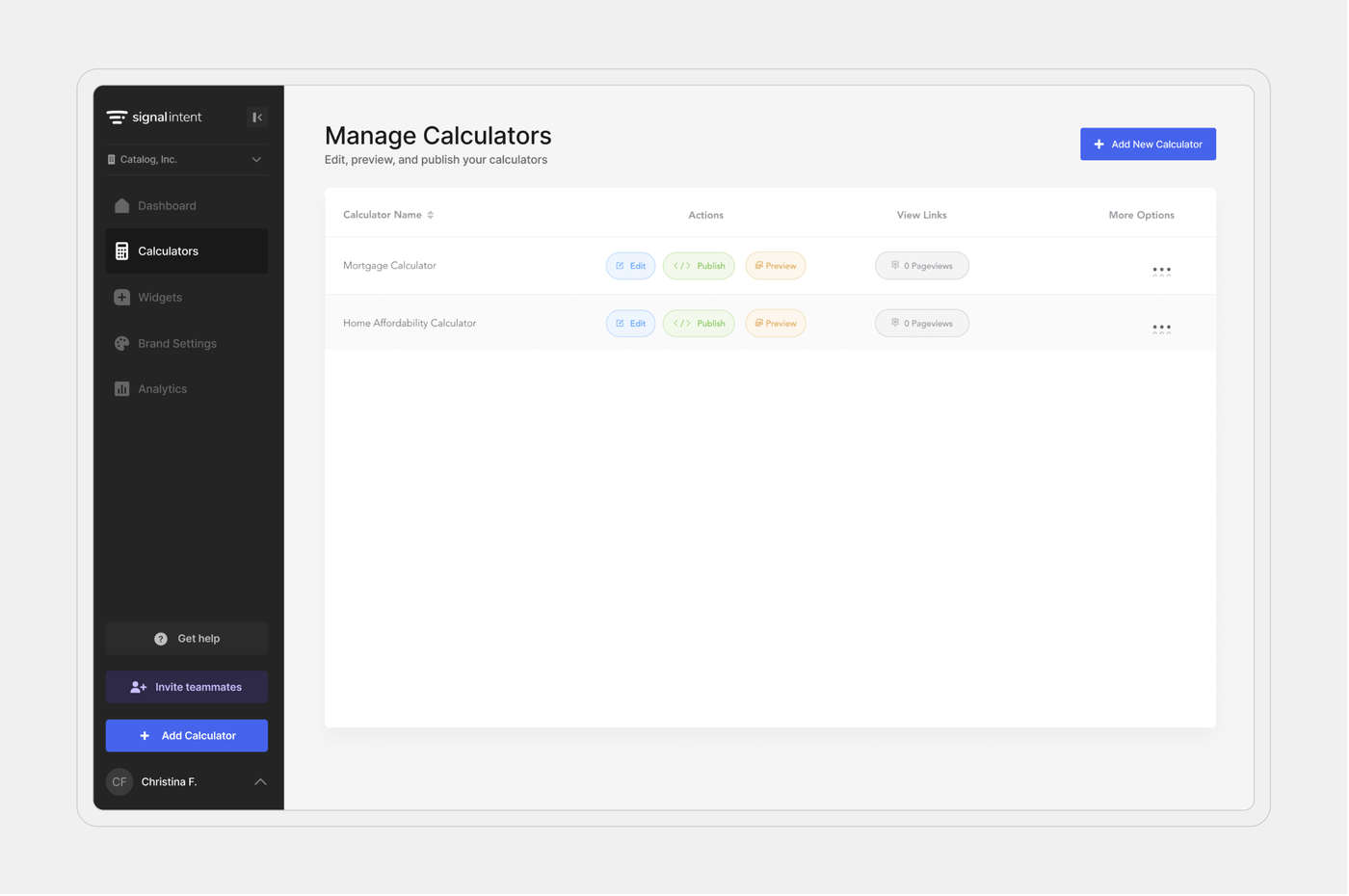Click the More Options column header

coord(1142,216)
